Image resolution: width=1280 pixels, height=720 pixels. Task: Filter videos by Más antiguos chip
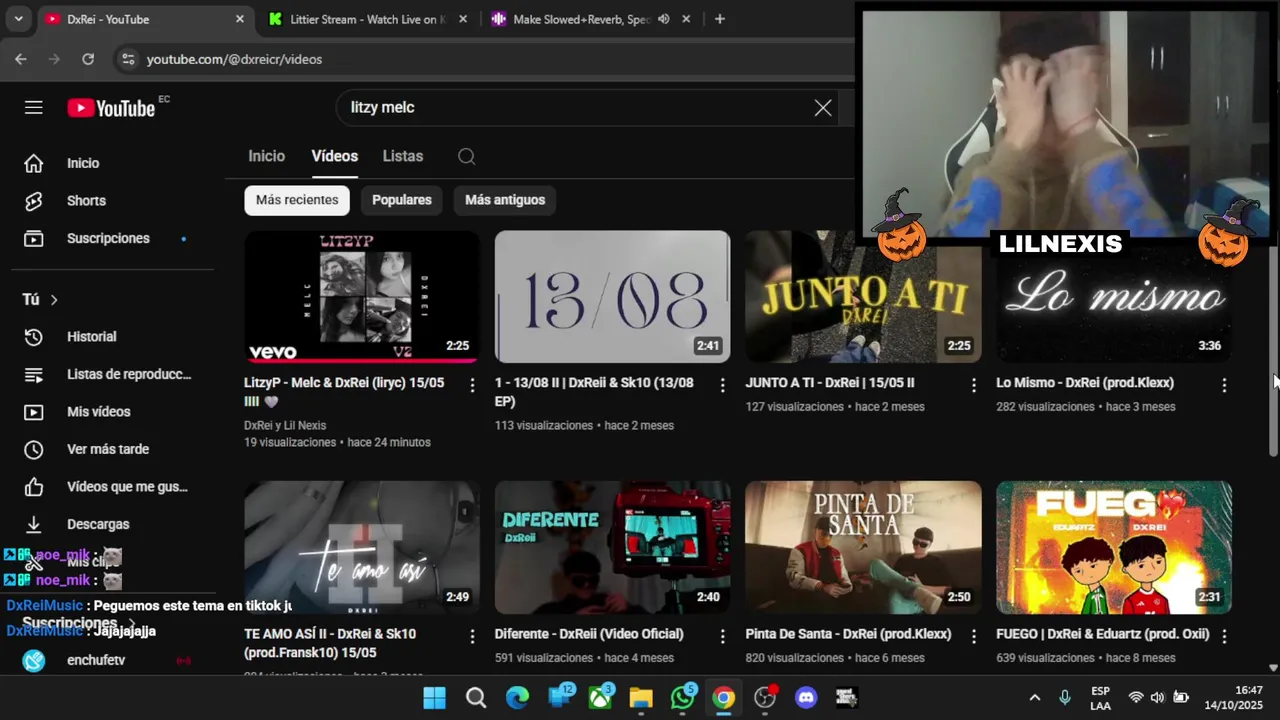point(505,200)
